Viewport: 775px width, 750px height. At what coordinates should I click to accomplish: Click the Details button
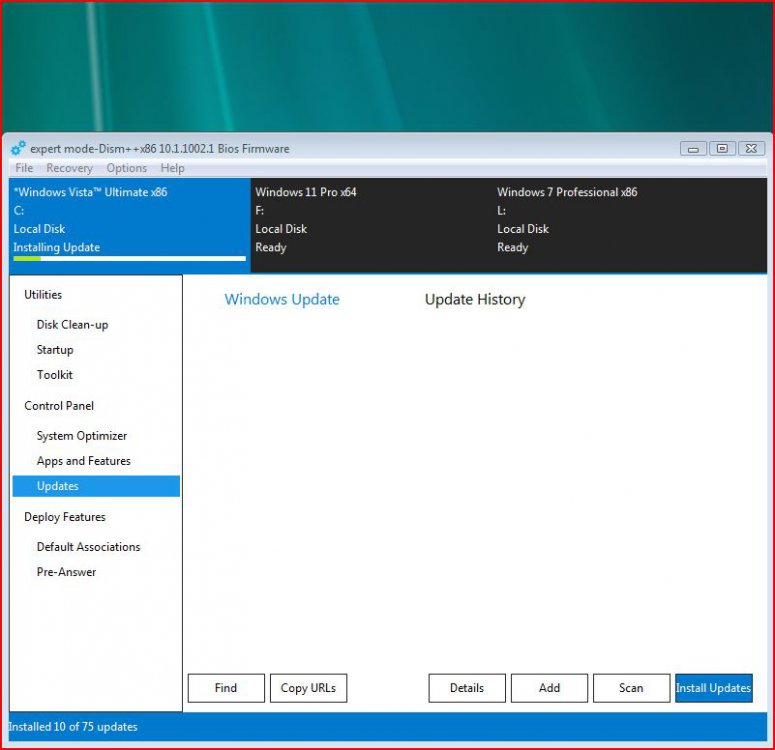pyautogui.click(x=467, y=688)
